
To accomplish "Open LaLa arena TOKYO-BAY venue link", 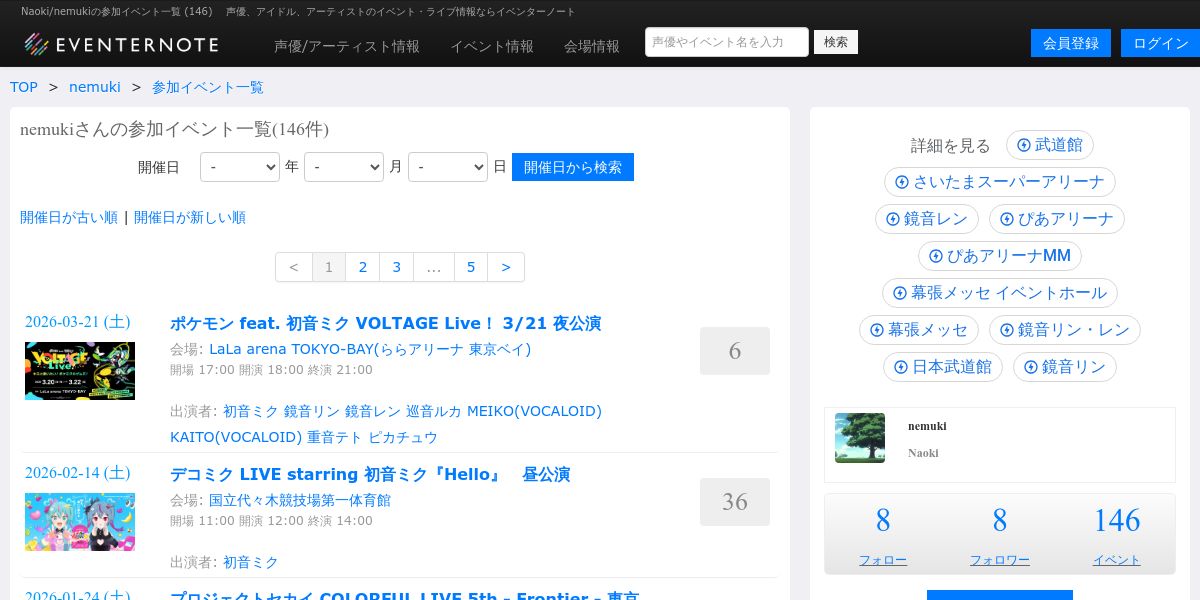I will (370, 349).
